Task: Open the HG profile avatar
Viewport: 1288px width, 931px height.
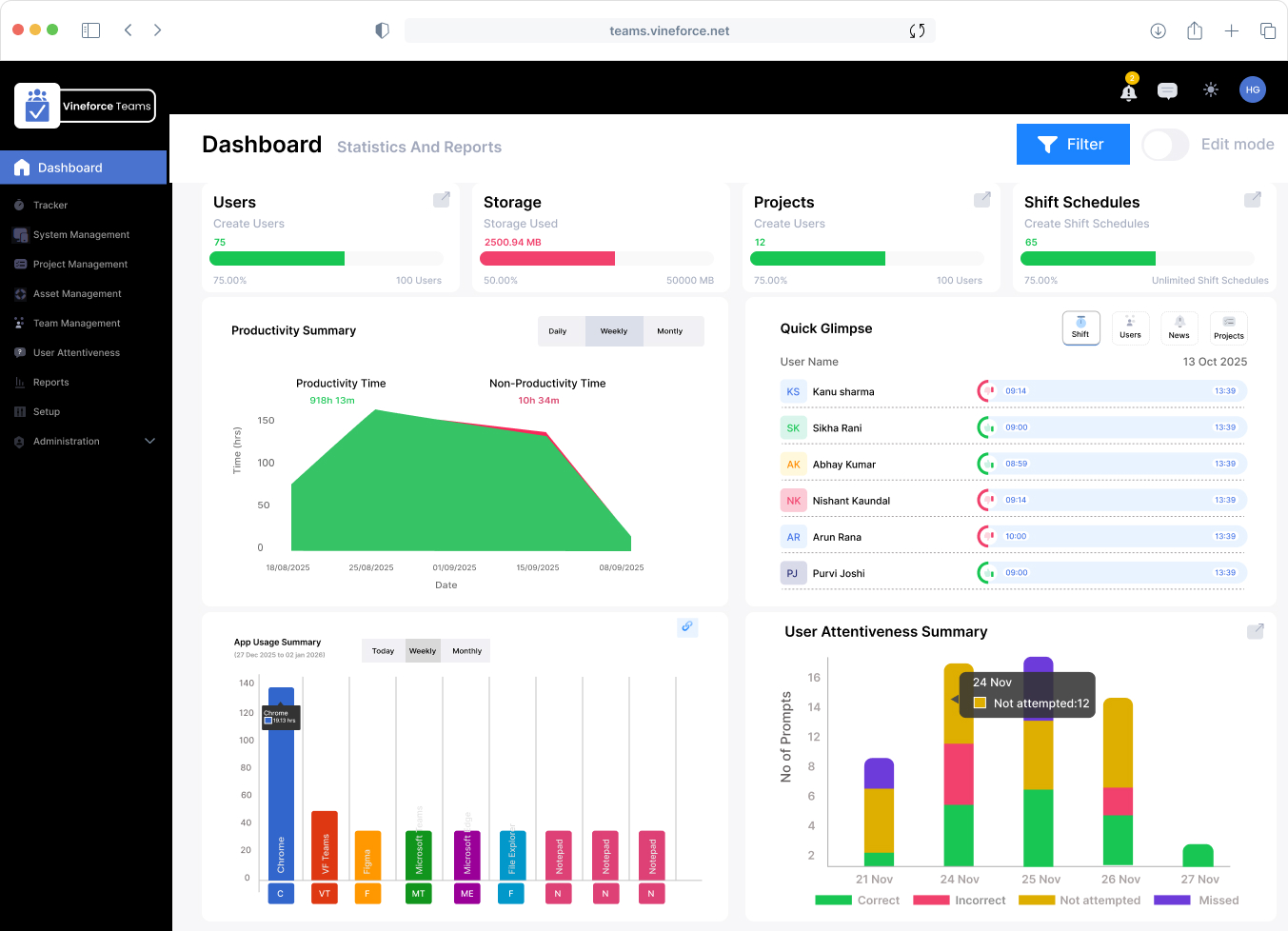Action: click(x=1253, y=89)
